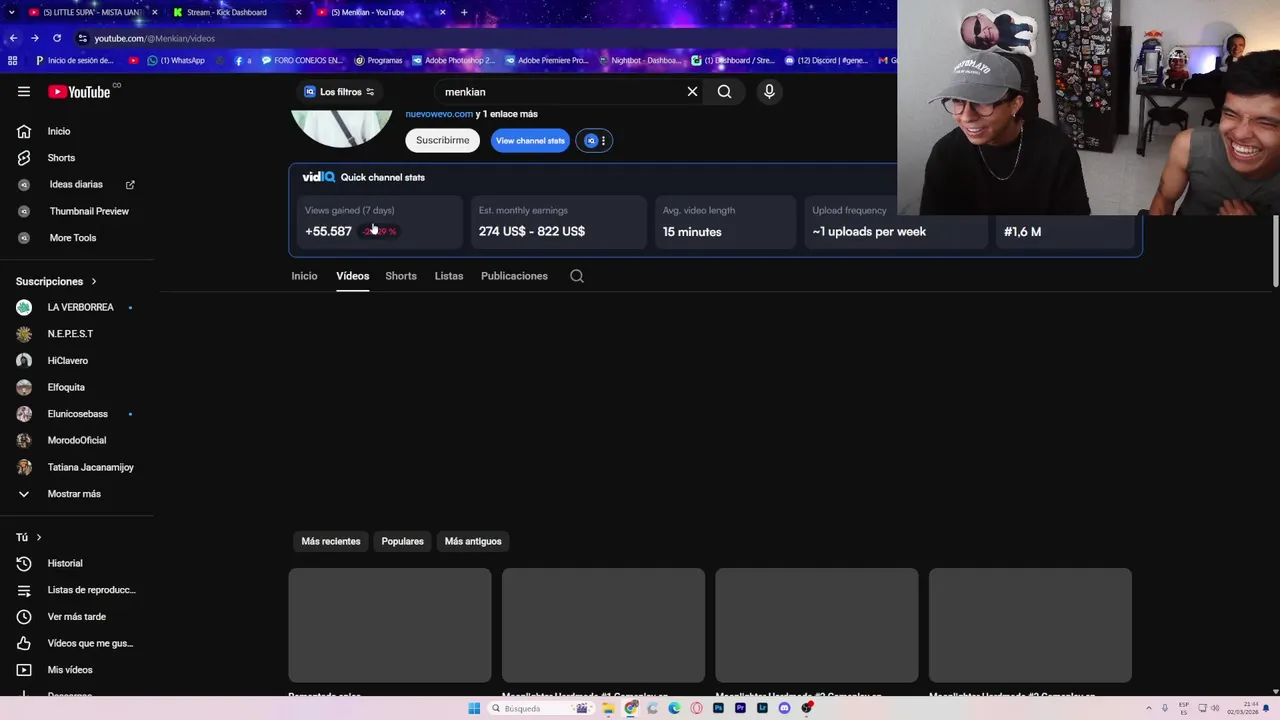Open the browser apps grid bookmark icon
The image size is (1280, 720).
pos(12,60)
